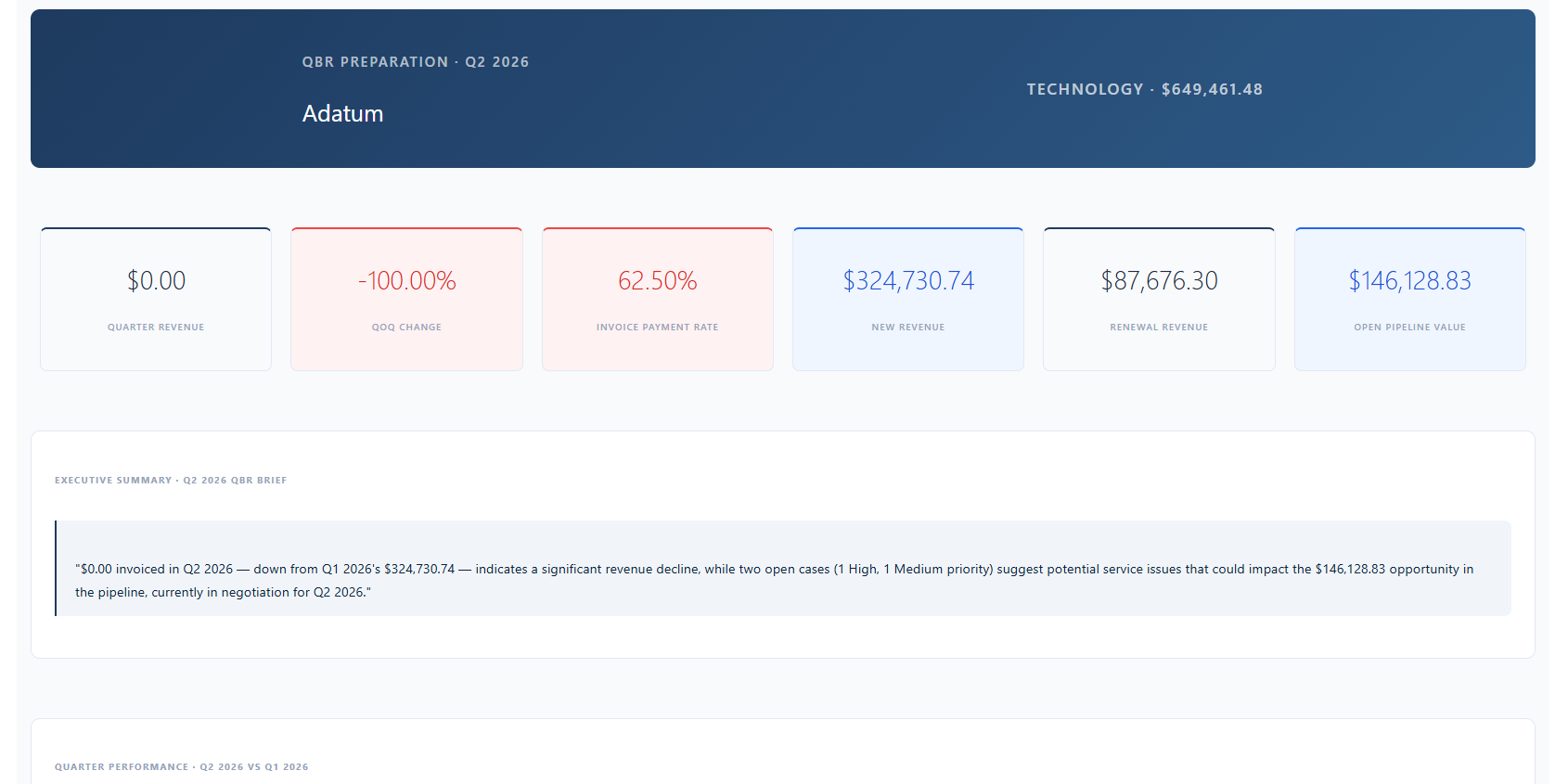Click the $87,676.30 Renewal Revenue value
This screenshot has width=1568, height=784.
1159,280
